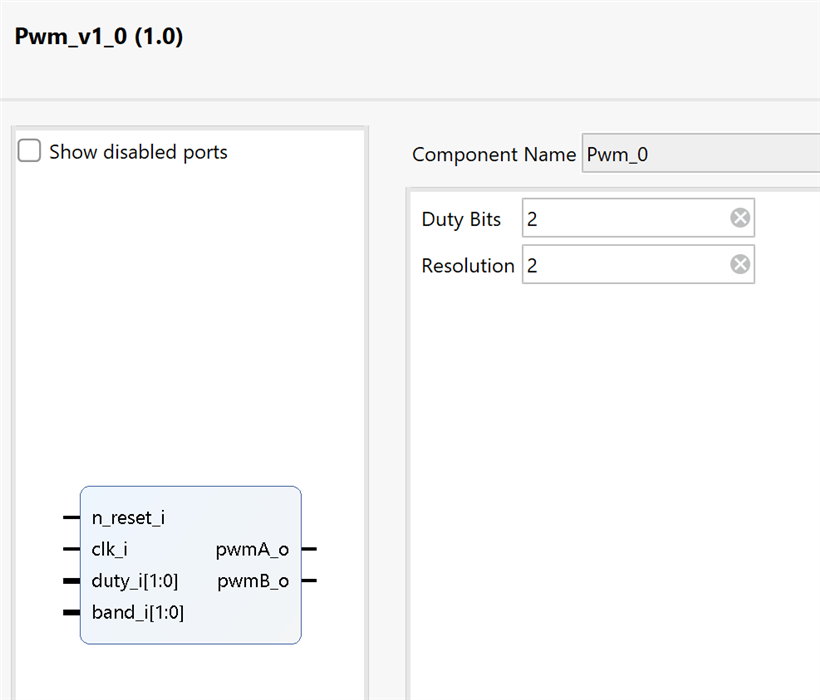This screenshot has width=820, height=700.
Task: Click the Duty Bits parameter label
Action: point(461,219)
